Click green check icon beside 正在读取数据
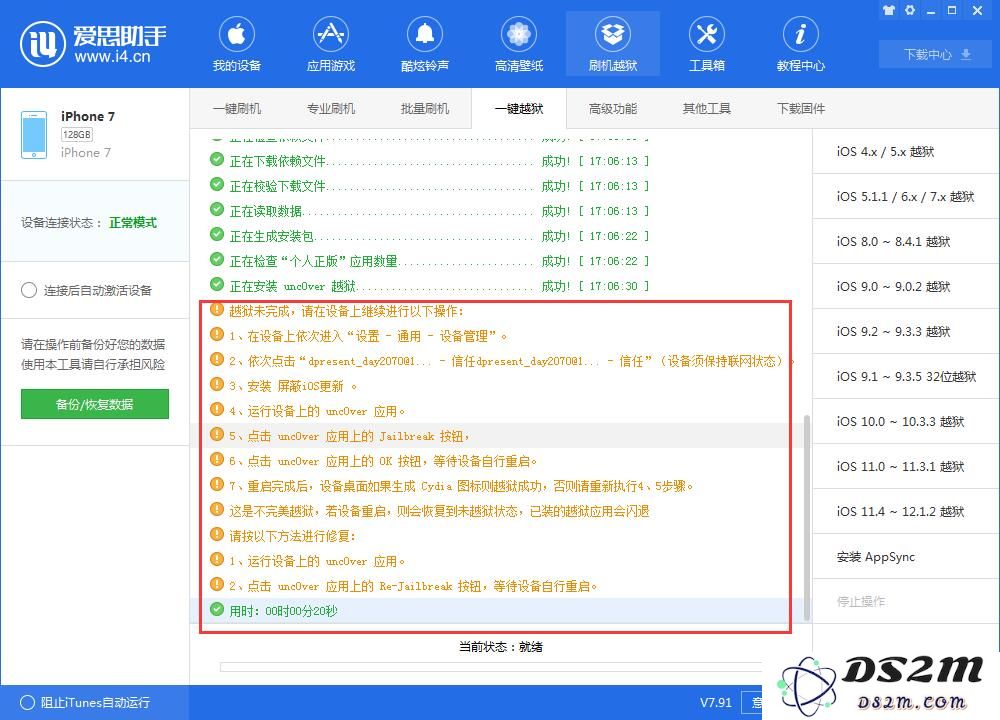The image size is (1000, 720). [217, 210]
